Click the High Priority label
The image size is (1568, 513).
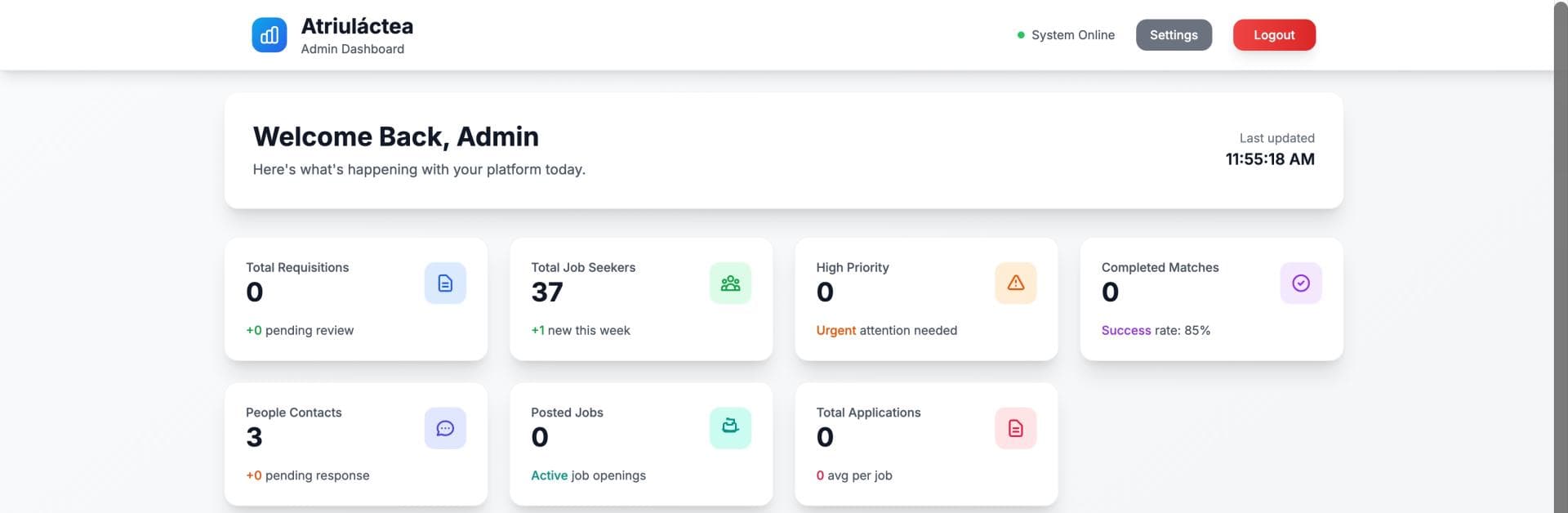pyautogui.click(x=853, y=267)
